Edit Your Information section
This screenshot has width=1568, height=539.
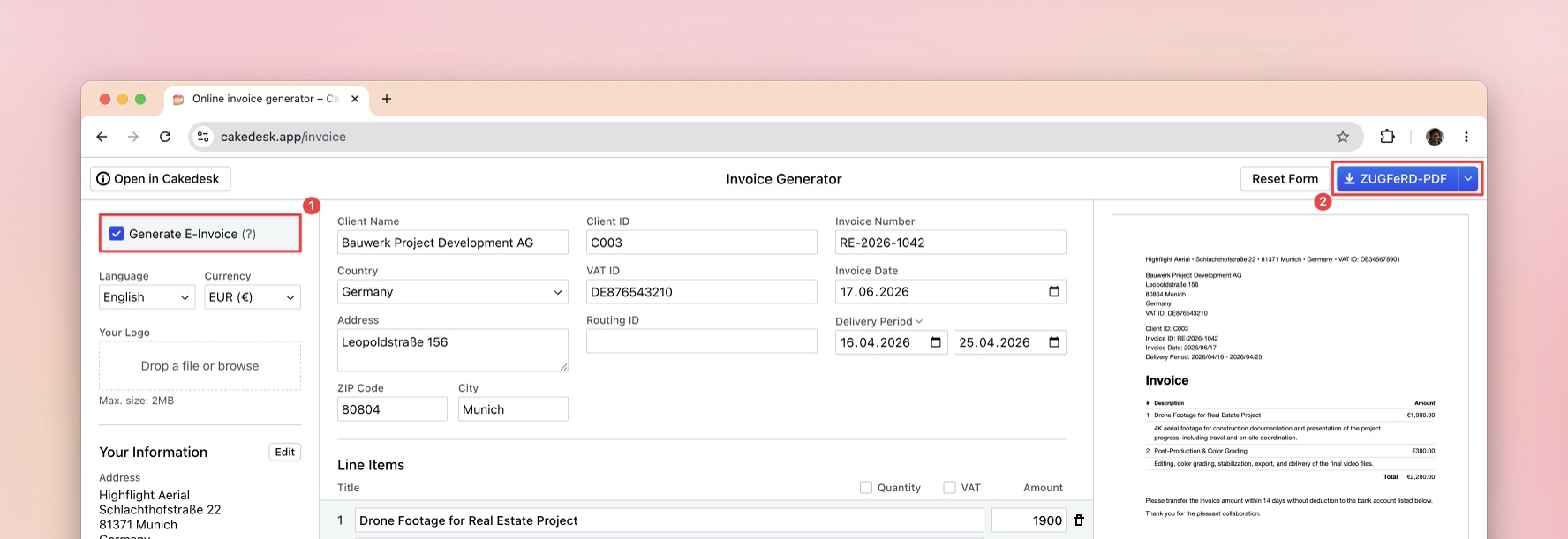tap(284, 452)
